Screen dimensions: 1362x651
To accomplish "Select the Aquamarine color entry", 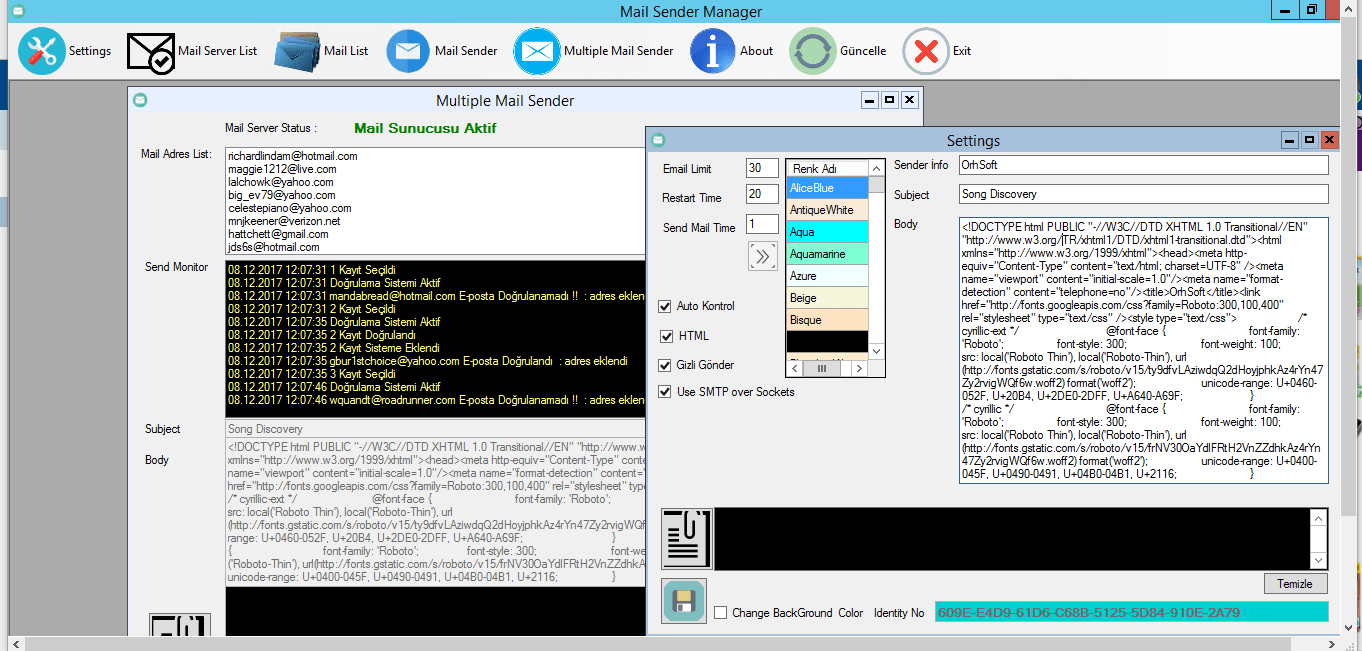I will [x=826, y=254].
